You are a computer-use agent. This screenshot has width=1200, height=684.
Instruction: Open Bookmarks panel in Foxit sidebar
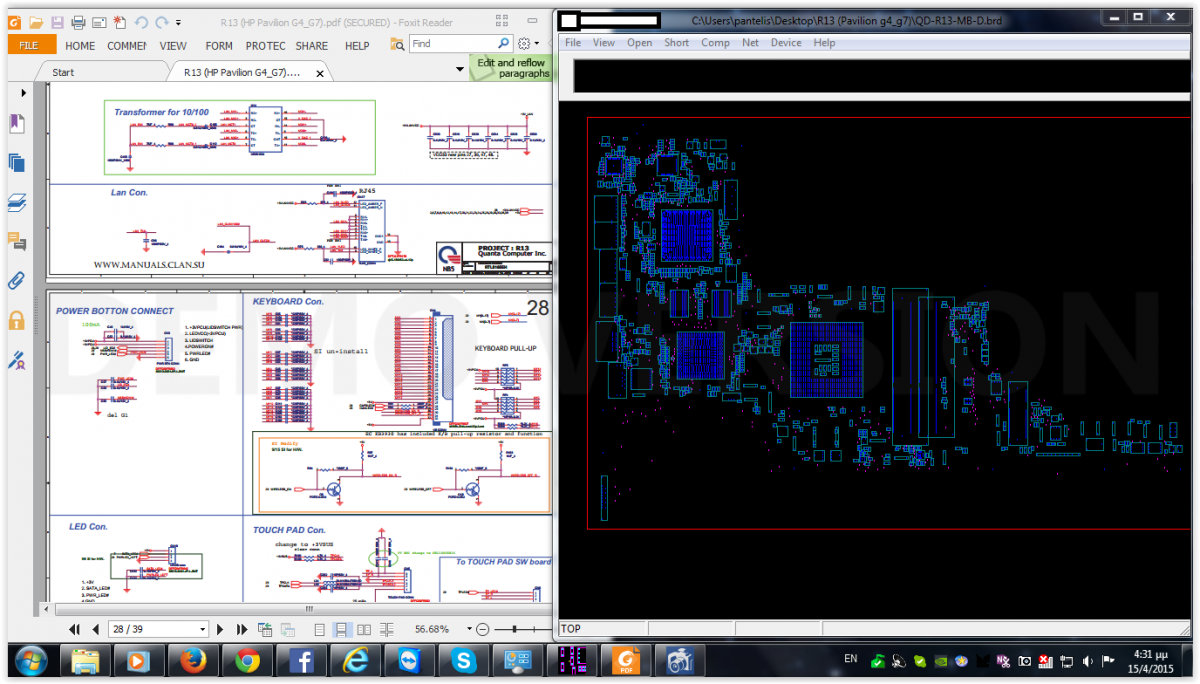17,123
